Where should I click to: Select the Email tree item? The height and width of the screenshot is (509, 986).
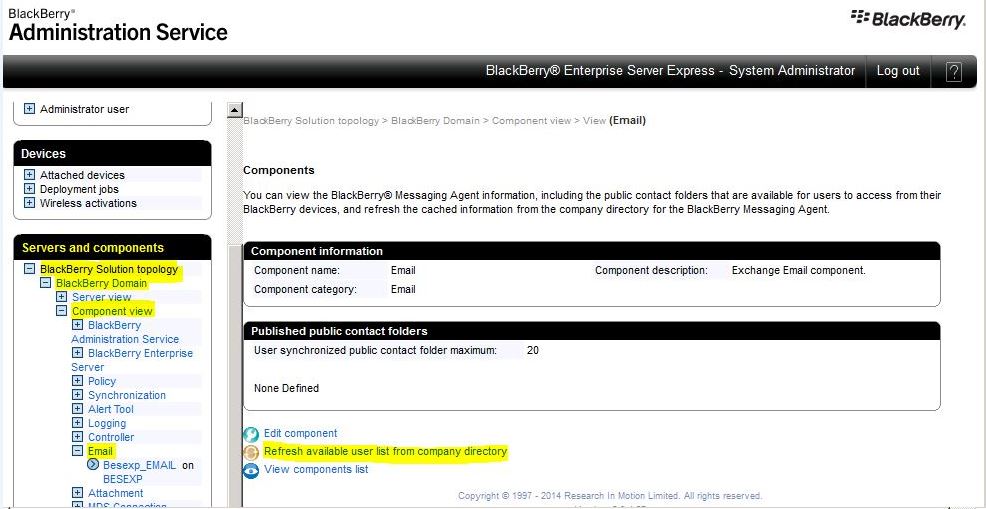click(x=101, y=450)
